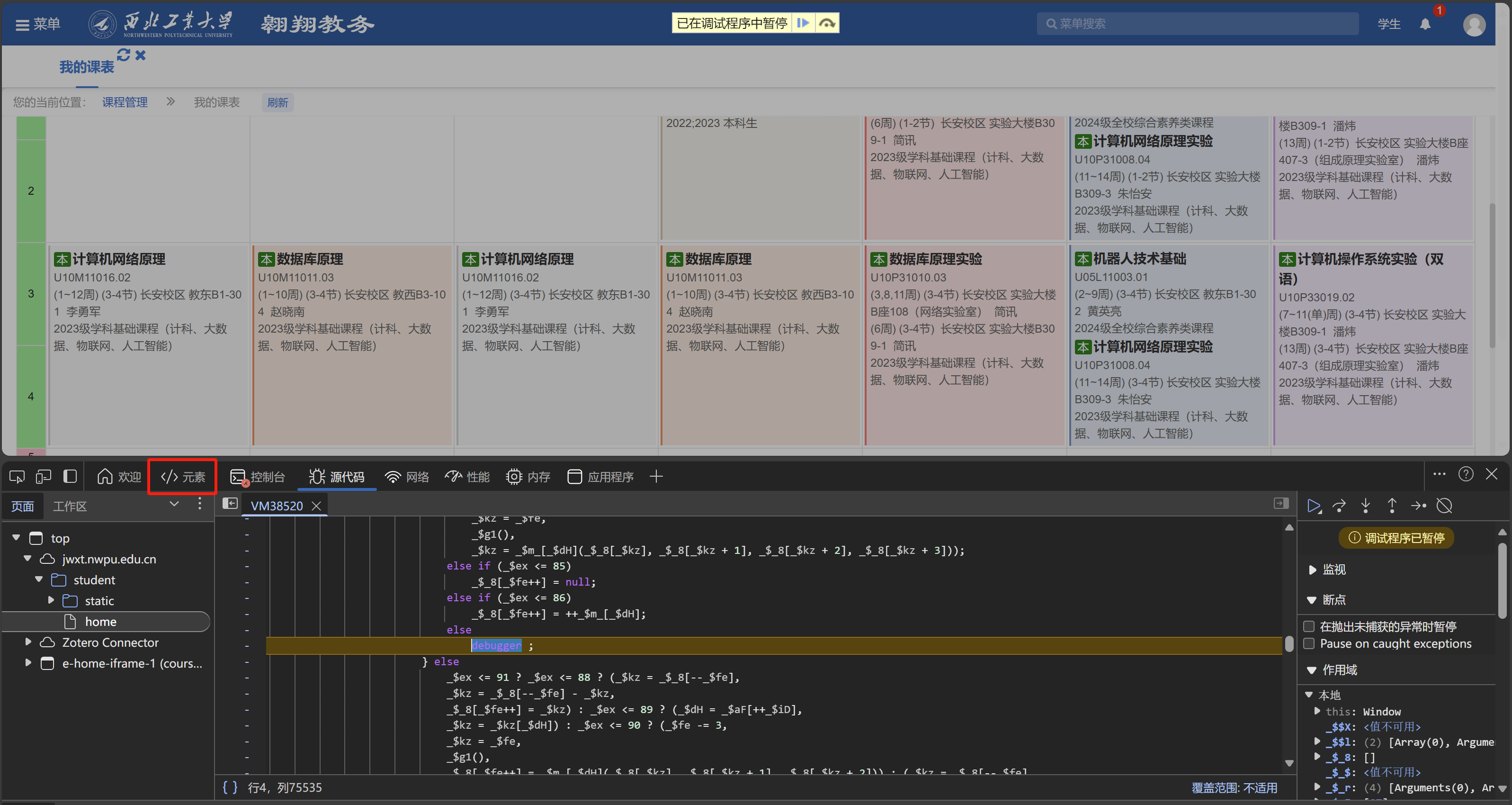Expand the Zotero Connector tree node

click(x=28, y=642)
